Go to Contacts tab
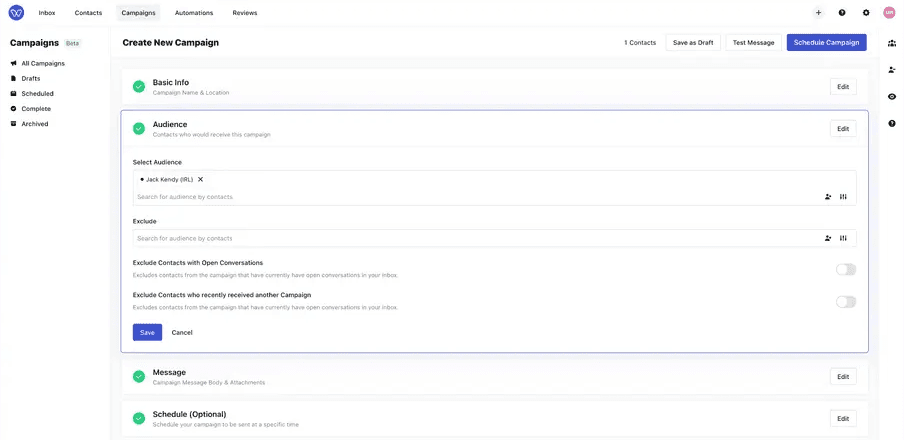 [x=88, y=13]
